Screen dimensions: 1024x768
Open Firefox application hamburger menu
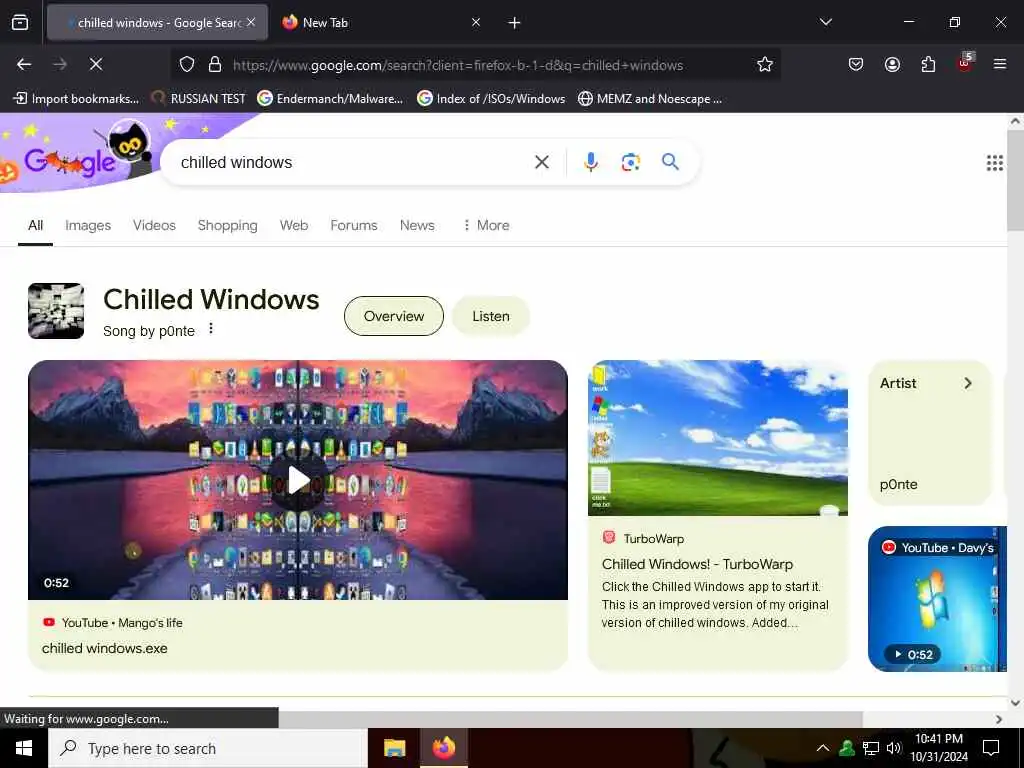1000,64
